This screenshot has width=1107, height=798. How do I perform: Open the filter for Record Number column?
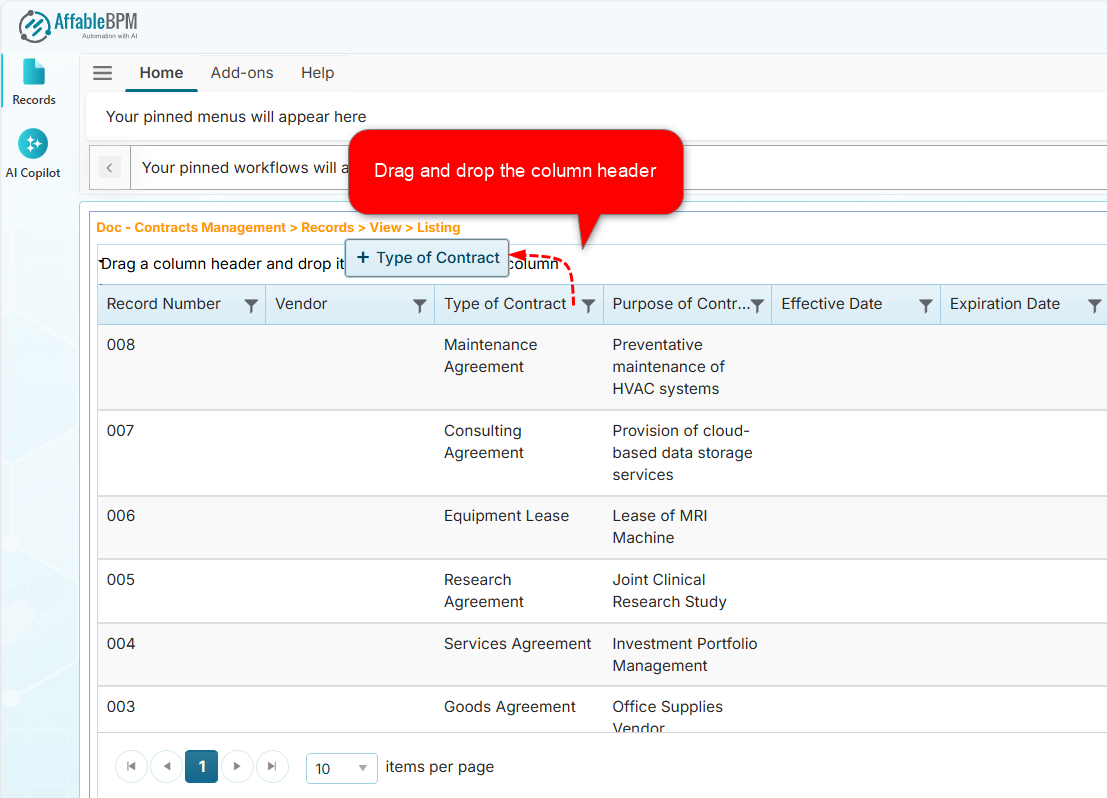[x=250, y=304]
